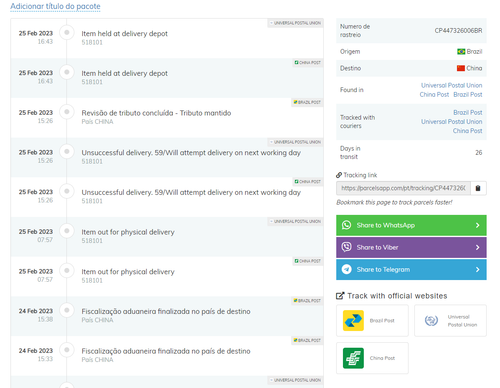
Task: Click timeline marker for Revisão de tributo event
Action: coord(67,112)
